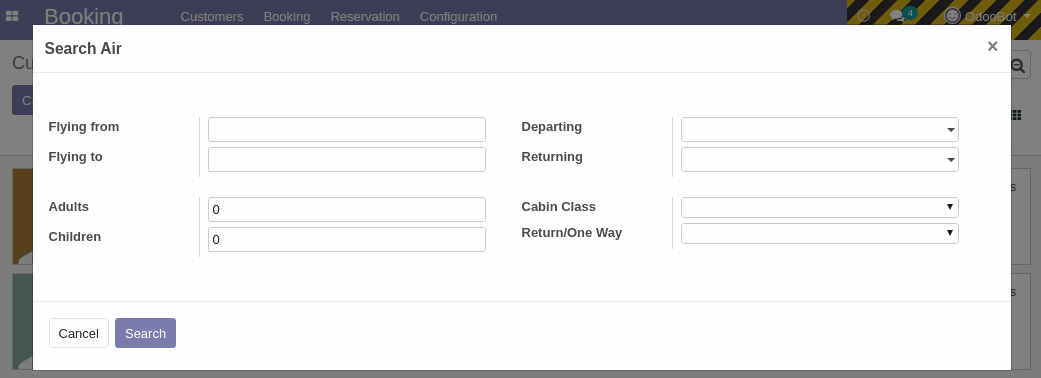Expand the Departing date dropdown
The height and width of the screenshot is (378, 1041).
[819, 130]
